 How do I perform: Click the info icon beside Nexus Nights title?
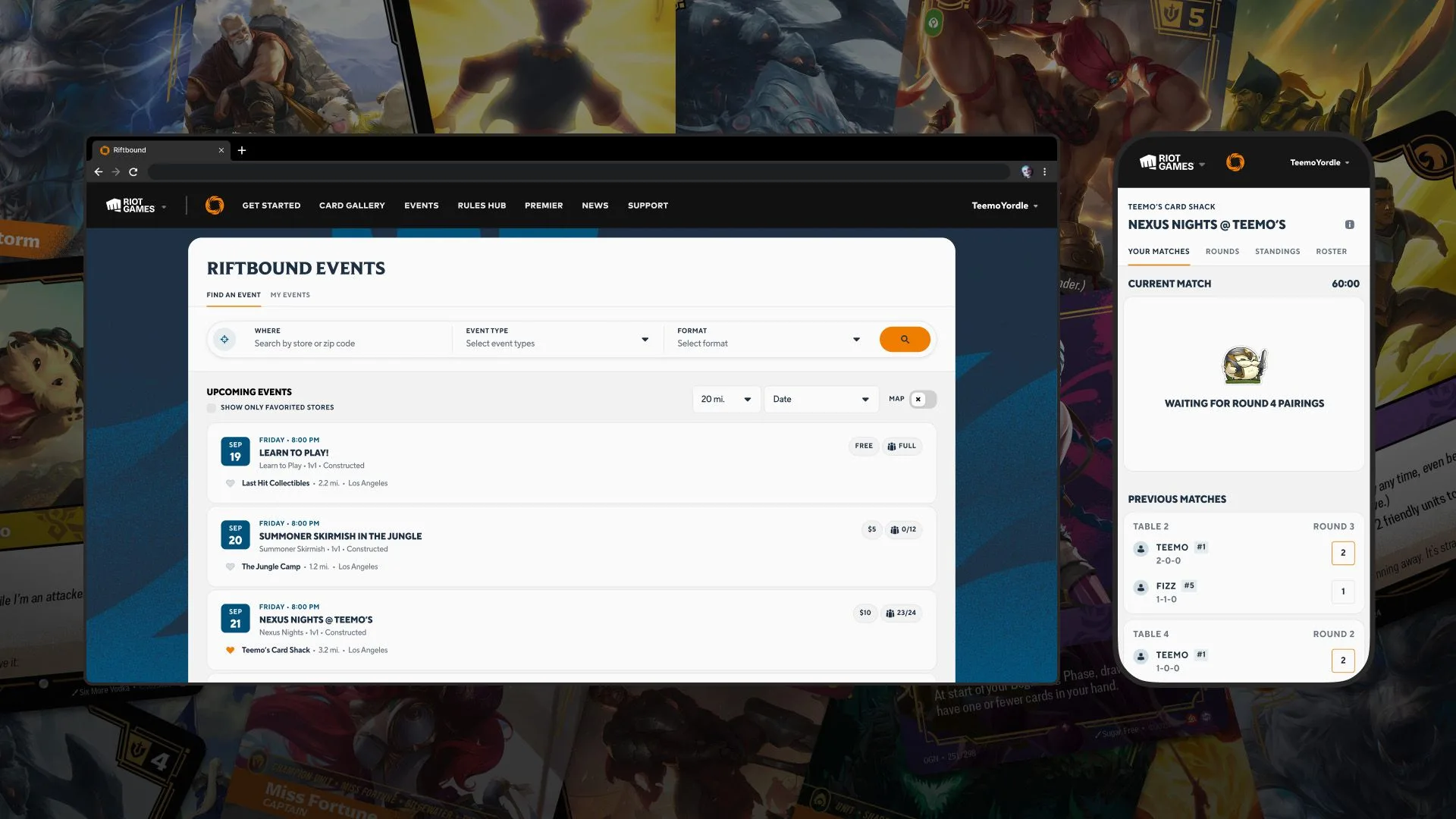pyautogui.click(x=1349, y=224)
